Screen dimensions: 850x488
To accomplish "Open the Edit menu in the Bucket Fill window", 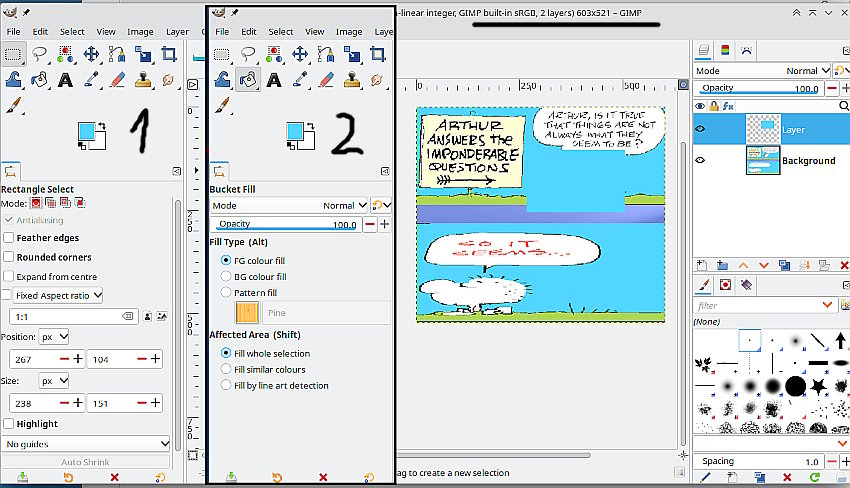I will click(x=249, y=31).
